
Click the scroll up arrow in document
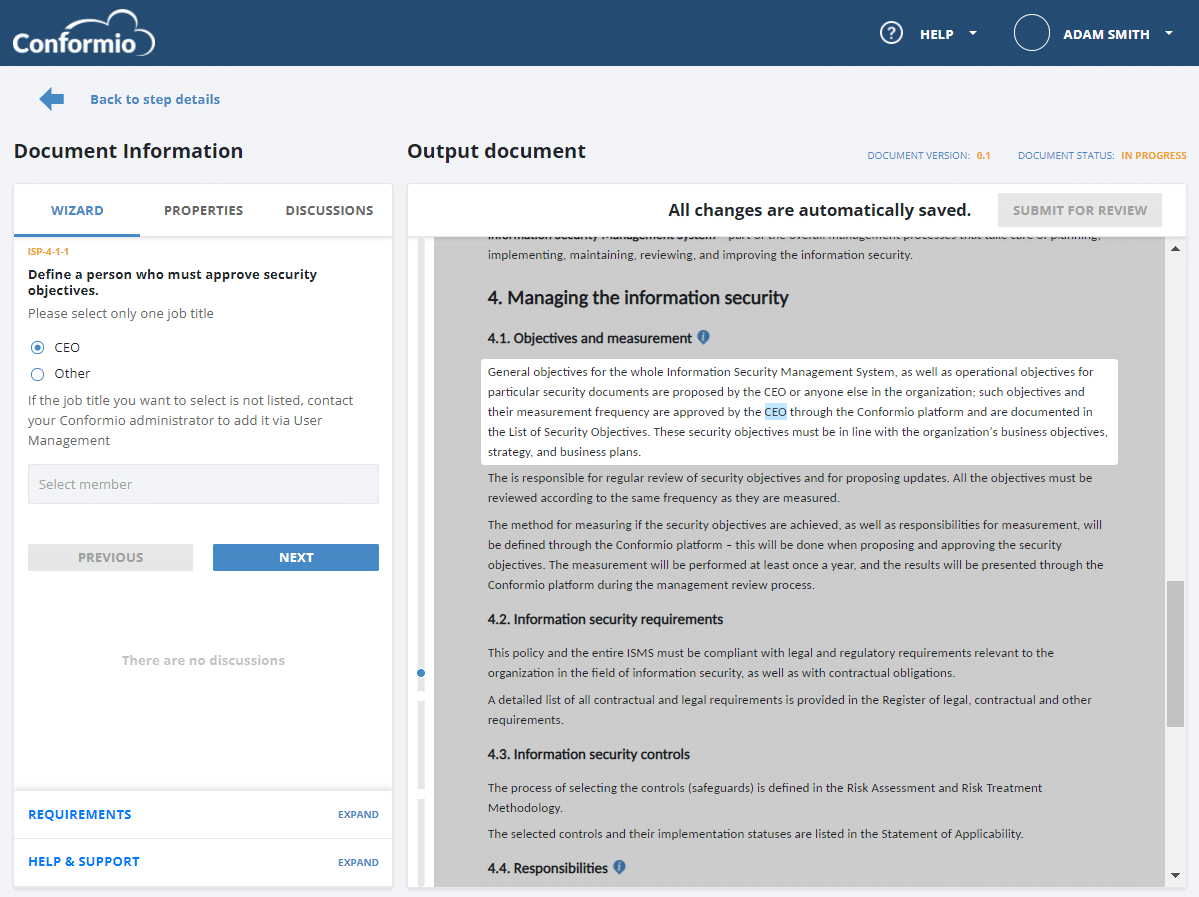coord(1175,249)
